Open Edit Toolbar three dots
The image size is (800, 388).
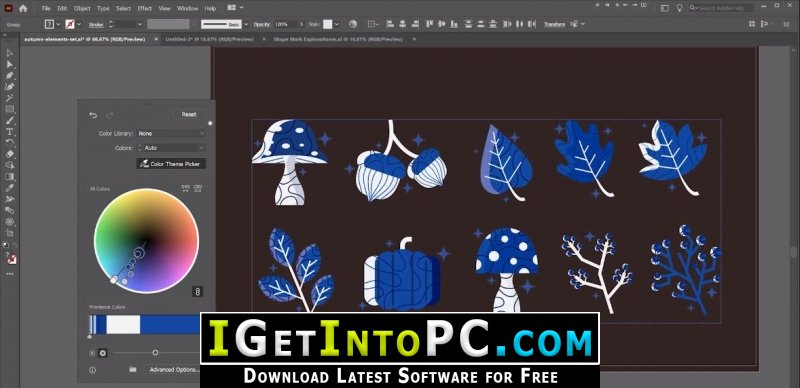(x=10, y=274)
